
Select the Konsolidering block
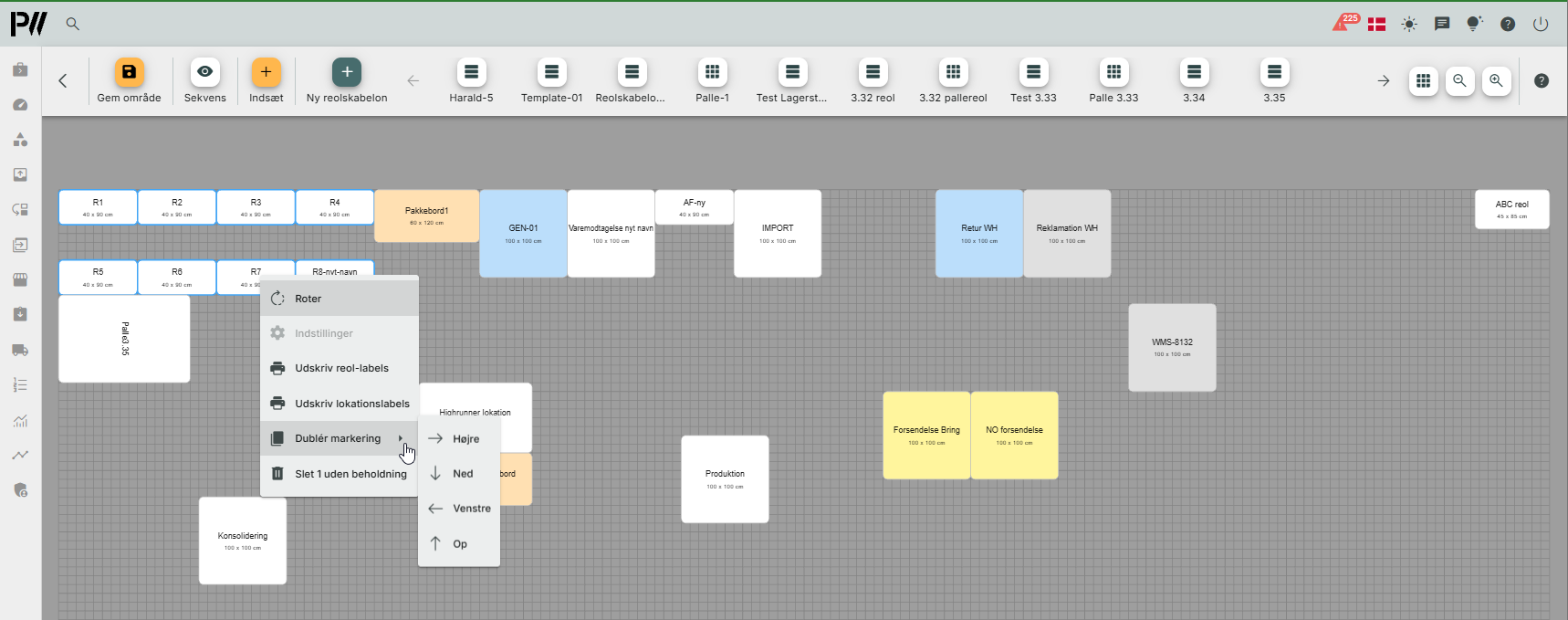tap(243, 541)
